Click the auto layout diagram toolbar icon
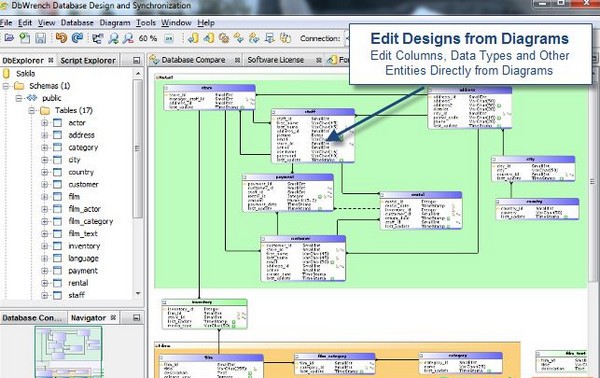 (x=98, y=38)
